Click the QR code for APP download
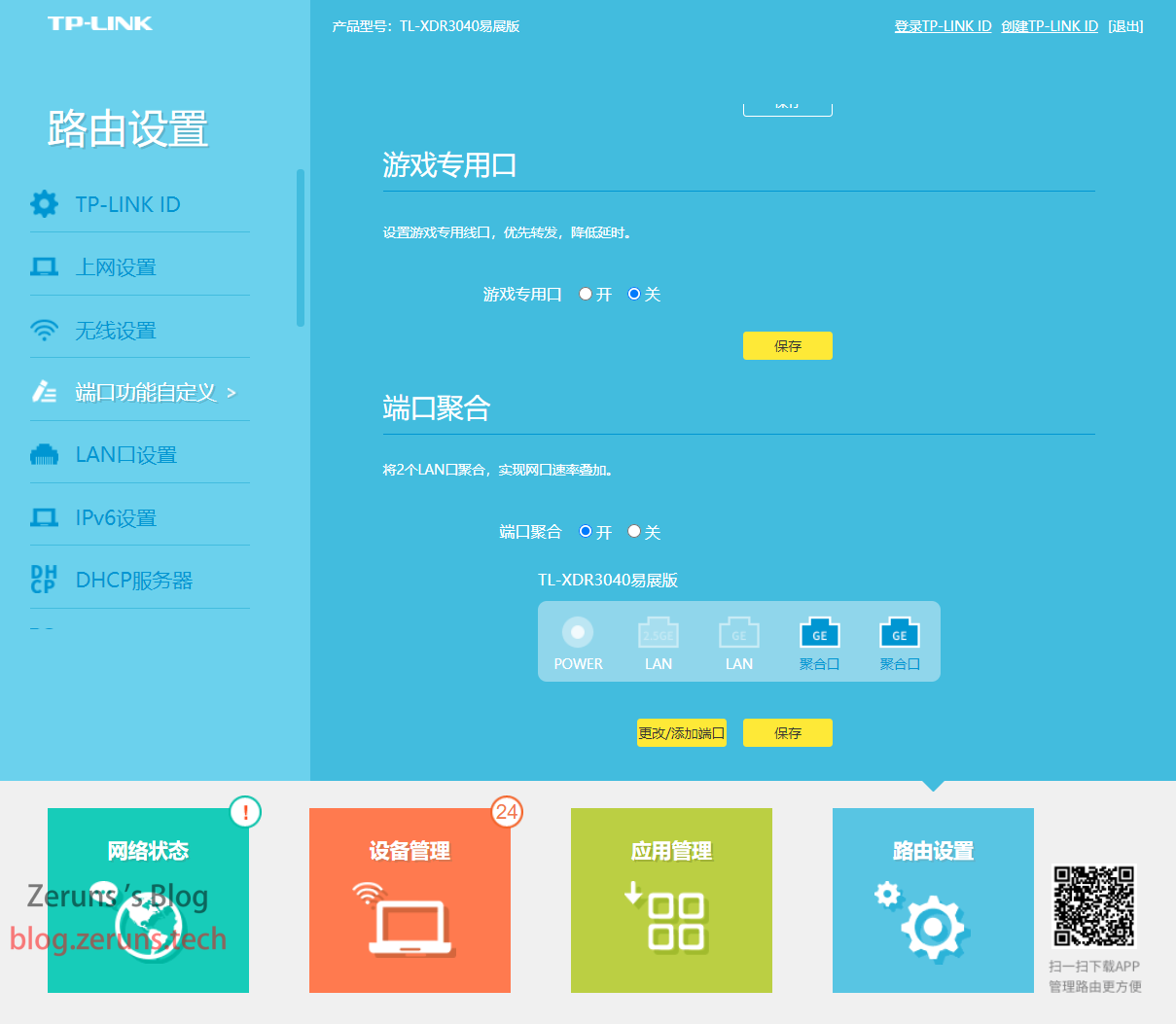Viewport: 1176px width, 1024px height. [1094, 905]
